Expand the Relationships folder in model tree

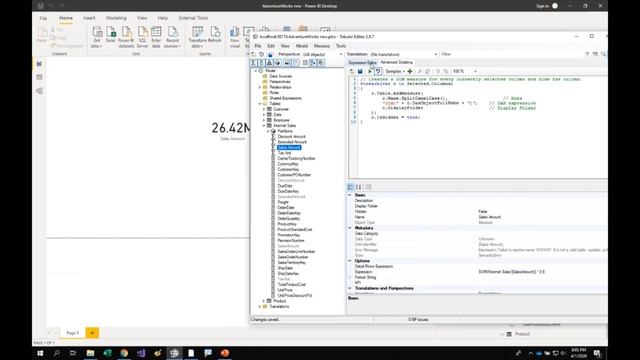click(260, 87)
